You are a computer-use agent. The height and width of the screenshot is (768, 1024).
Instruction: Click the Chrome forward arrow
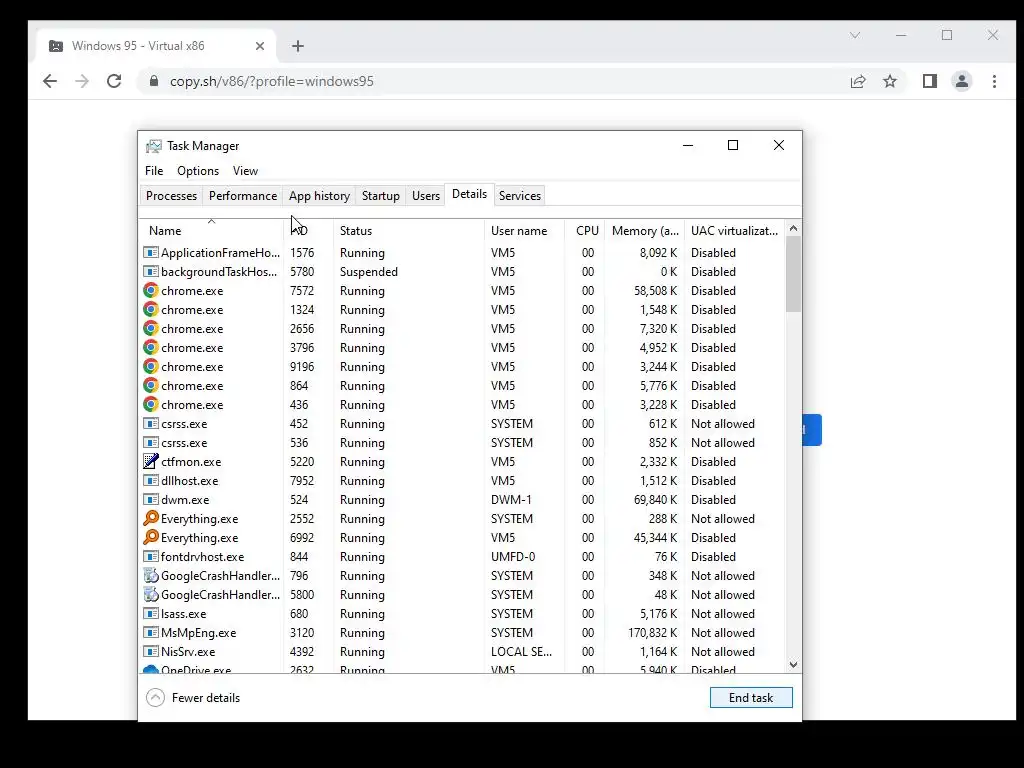click(x=82, y=81)
